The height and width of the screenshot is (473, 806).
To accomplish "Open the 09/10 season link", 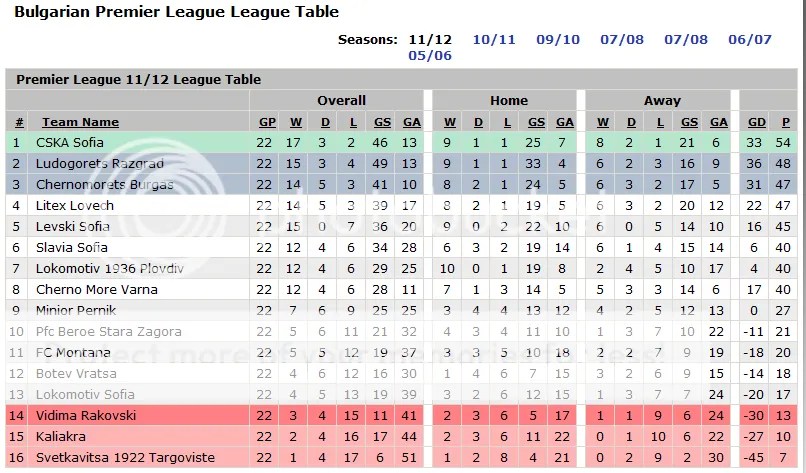I will 558,40.
